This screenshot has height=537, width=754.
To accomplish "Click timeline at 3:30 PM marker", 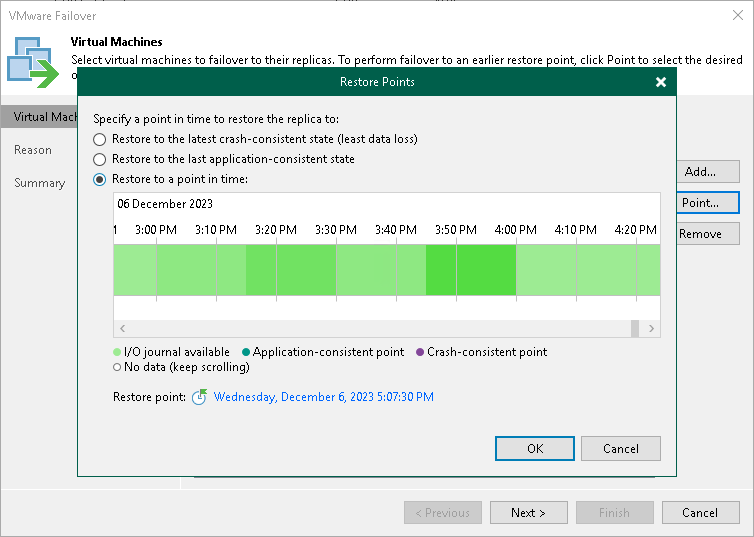I will [336, 230].
